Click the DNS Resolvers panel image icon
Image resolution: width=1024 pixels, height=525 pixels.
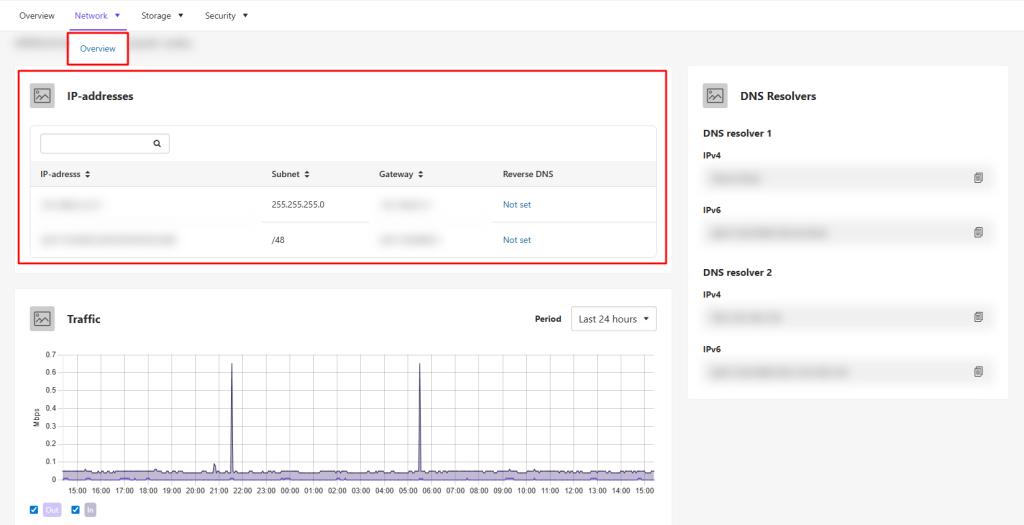click(715, 96)
